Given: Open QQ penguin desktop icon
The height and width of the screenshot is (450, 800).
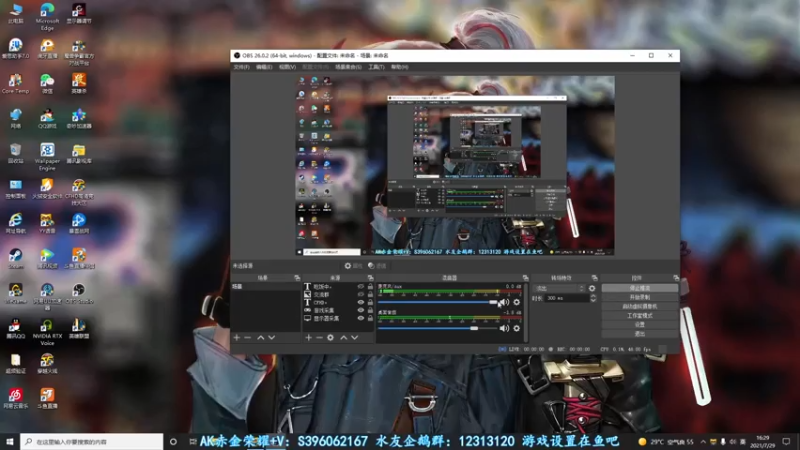Looking at the screenshot, I should (x=15, y=328).
